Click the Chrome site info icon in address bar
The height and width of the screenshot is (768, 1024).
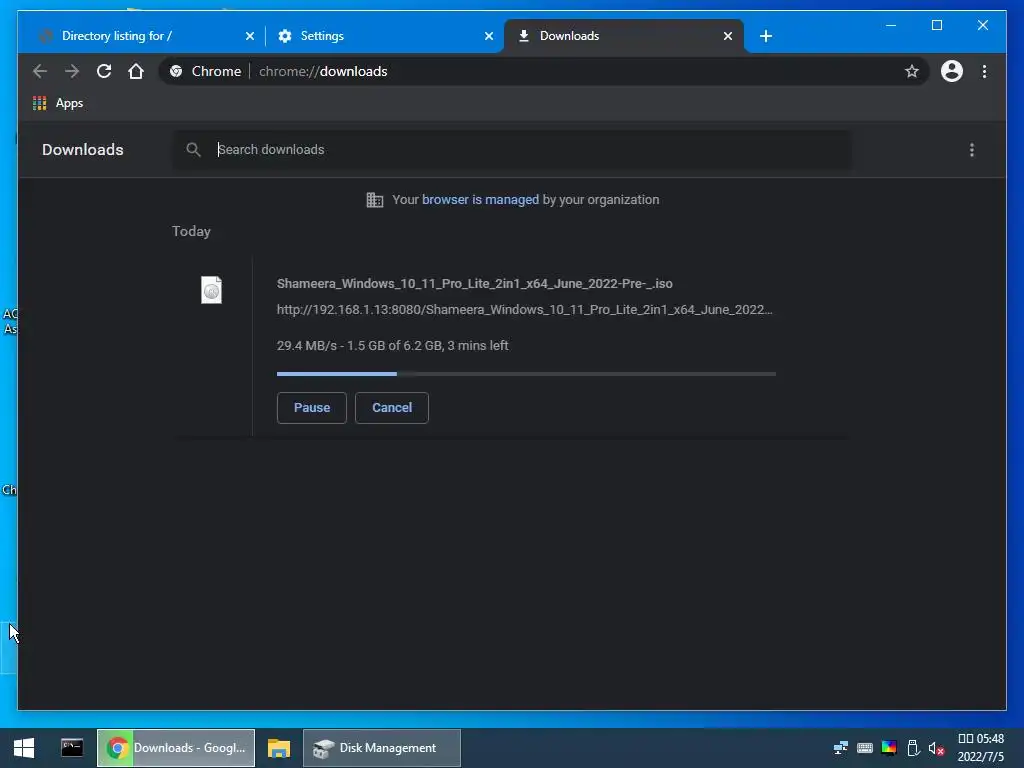coord(176,71)
